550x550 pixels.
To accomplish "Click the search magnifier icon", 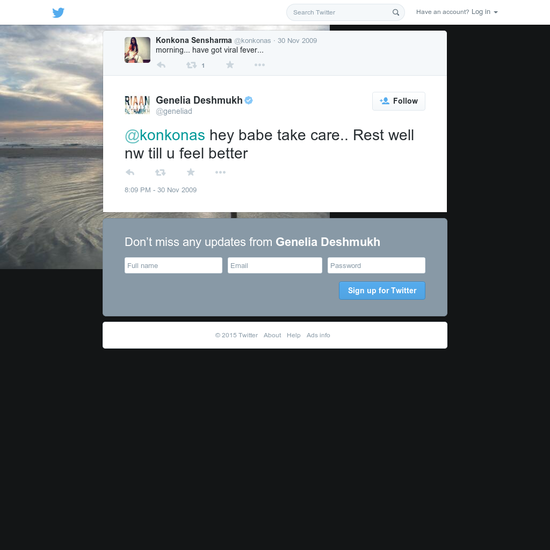I will pos(395,13).
